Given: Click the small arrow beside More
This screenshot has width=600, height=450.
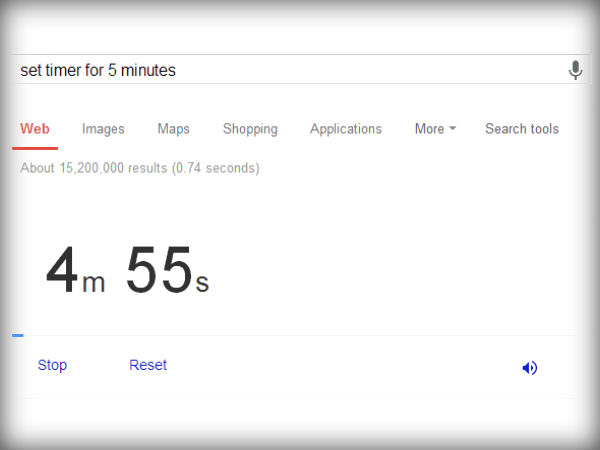Looking at the screenshot, I should point(452,129).
